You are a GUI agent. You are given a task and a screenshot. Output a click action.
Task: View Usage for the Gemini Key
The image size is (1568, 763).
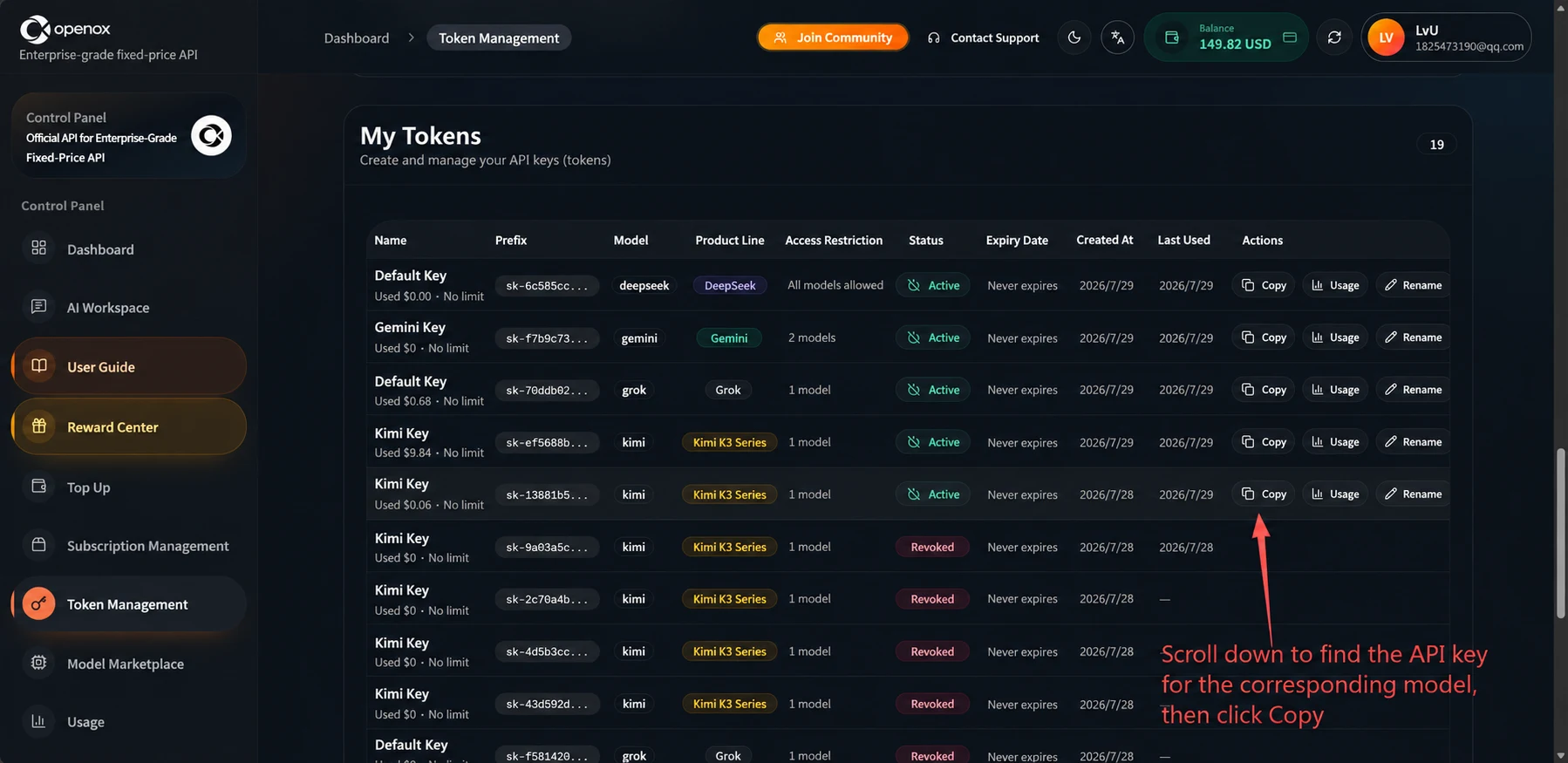click(1335, 337)
